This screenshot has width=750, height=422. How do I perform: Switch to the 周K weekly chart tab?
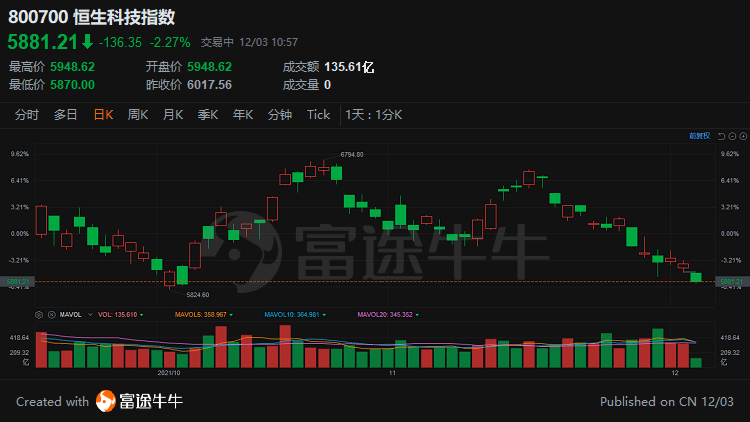(138, 115)
